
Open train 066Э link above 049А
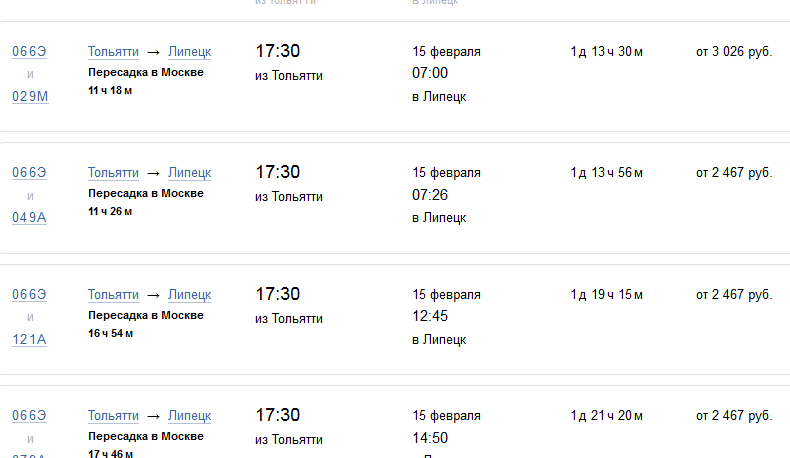click(x=29, y=173)
